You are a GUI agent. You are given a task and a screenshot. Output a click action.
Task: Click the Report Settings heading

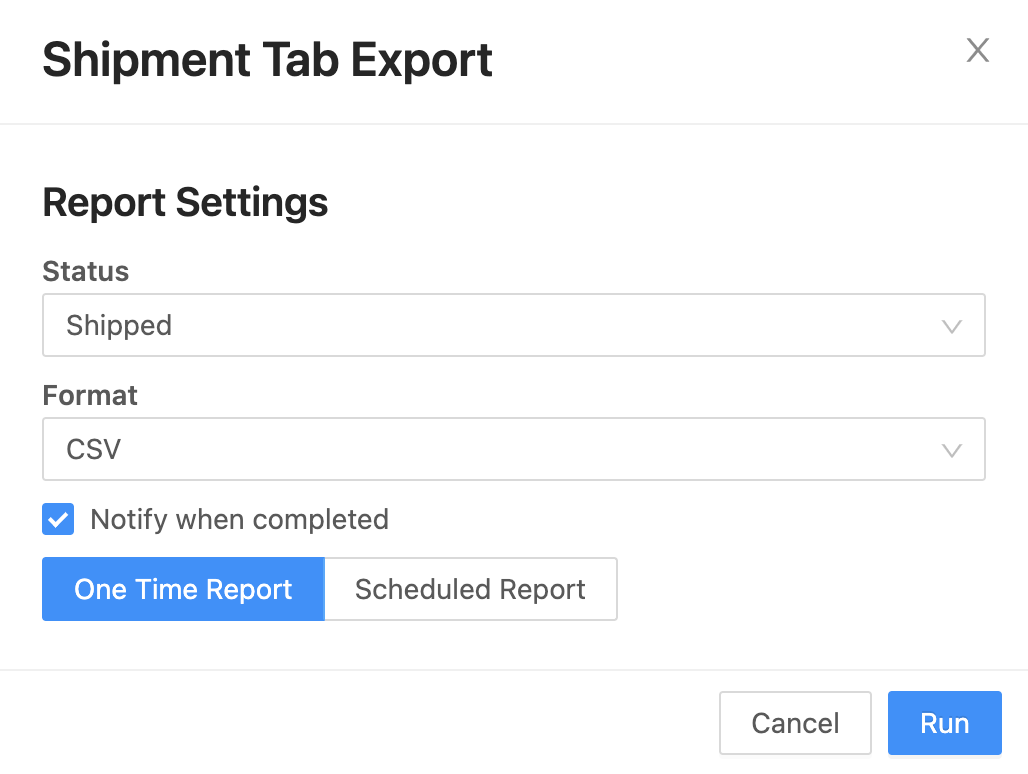click(185, 203)
